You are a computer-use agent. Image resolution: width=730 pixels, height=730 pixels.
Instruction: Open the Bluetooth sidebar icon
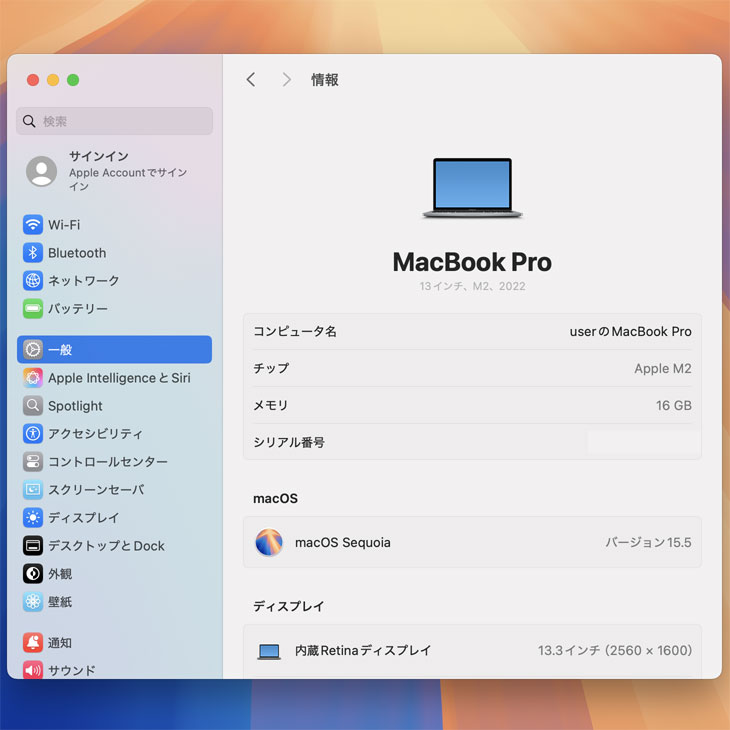tap(33, 253)
